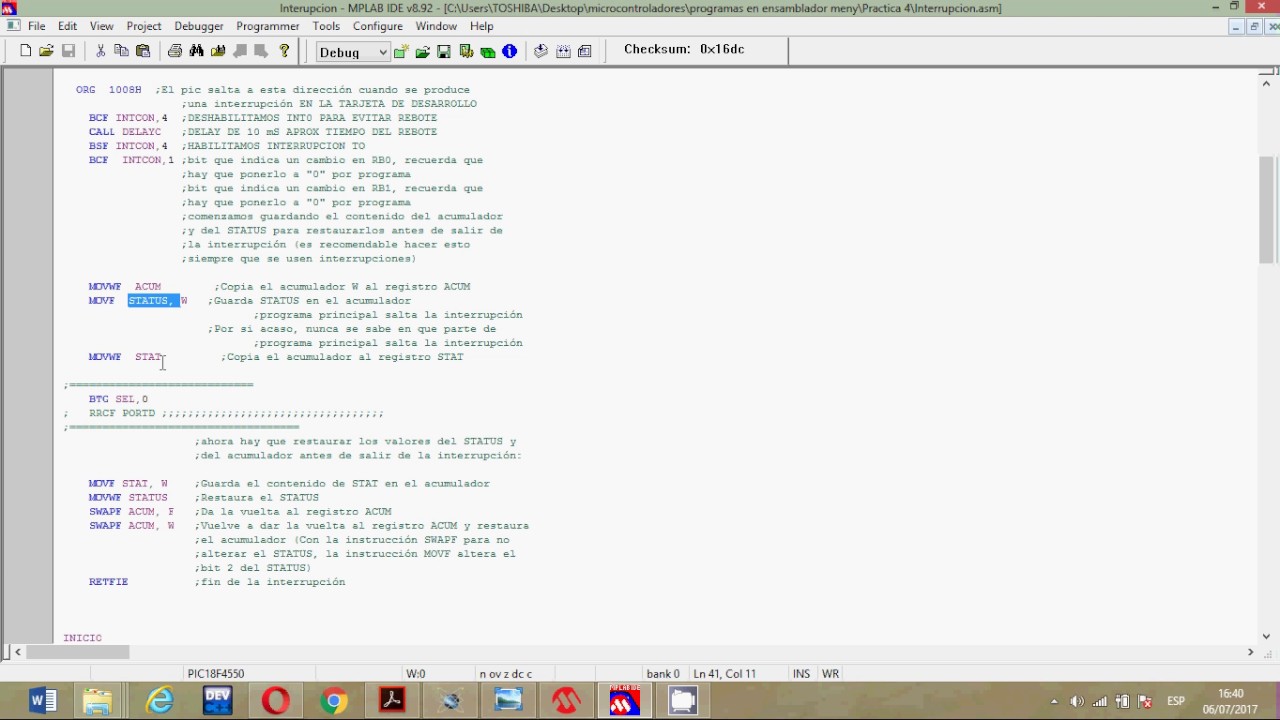Viewport: 1280px width, 720px height.
Task: Open build options icon
Action: (466, 51)
